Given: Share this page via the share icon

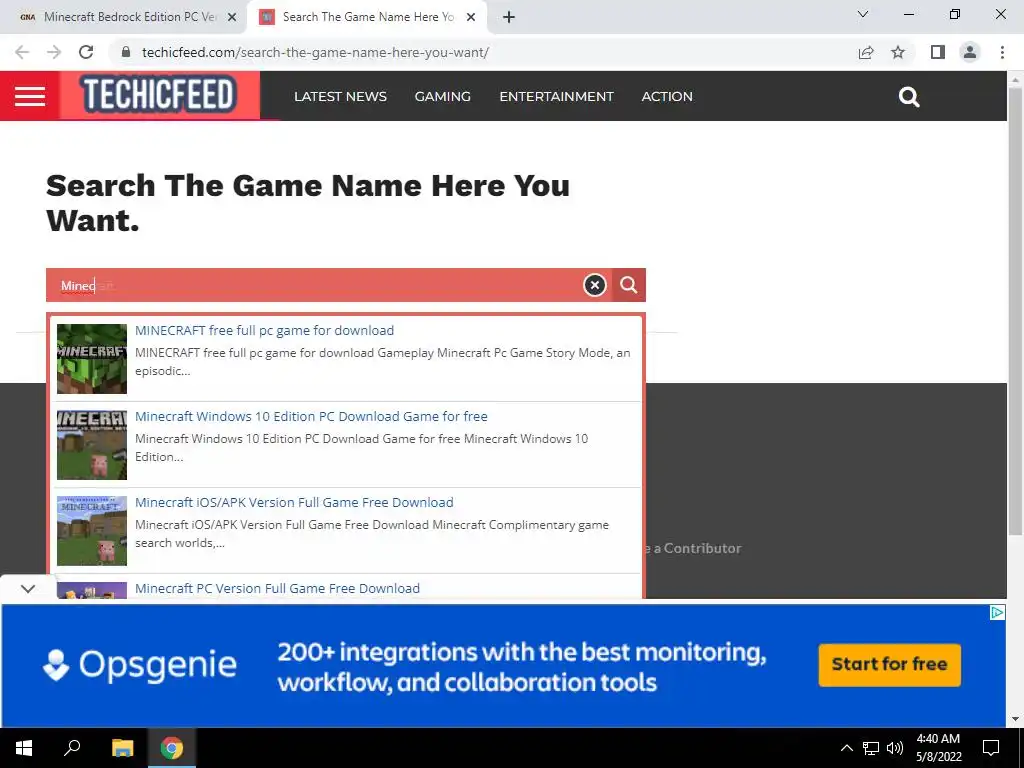Looking at the screenshot, I should 866,52.
